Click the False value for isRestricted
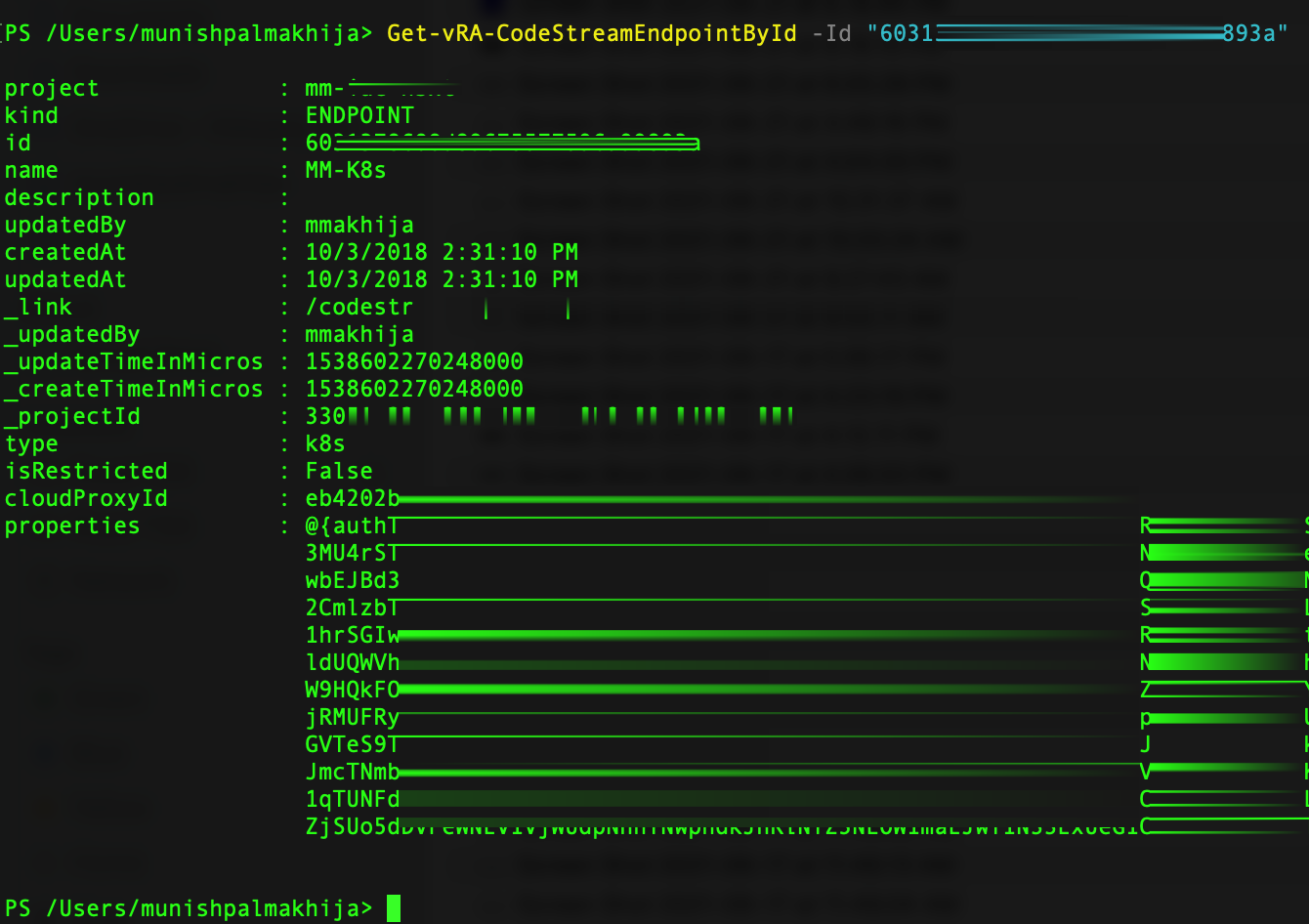The width and height of the screenshot is (1309, 924). click(339, 471)
